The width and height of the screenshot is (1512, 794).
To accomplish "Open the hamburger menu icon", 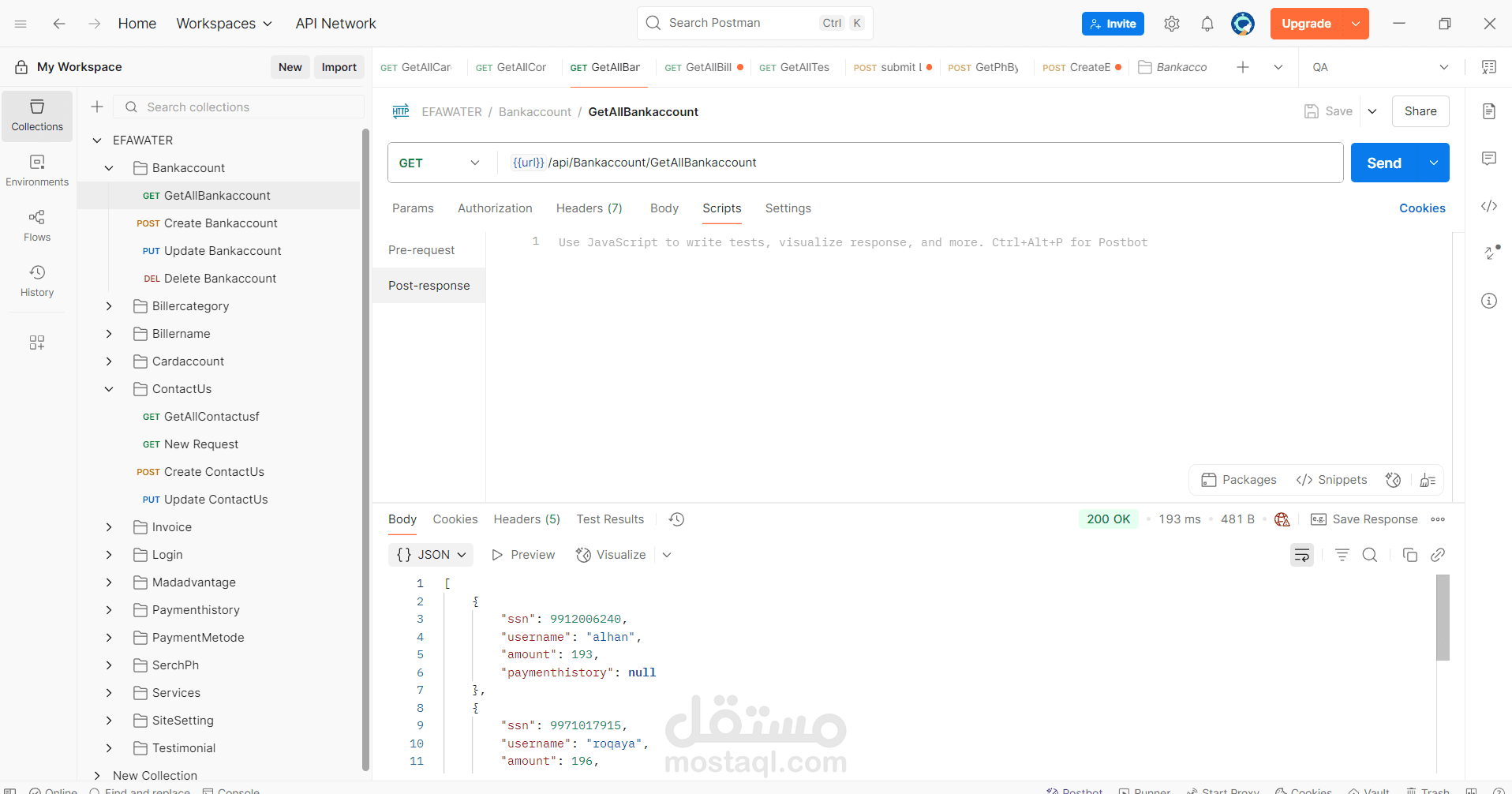I will point(21,24).
